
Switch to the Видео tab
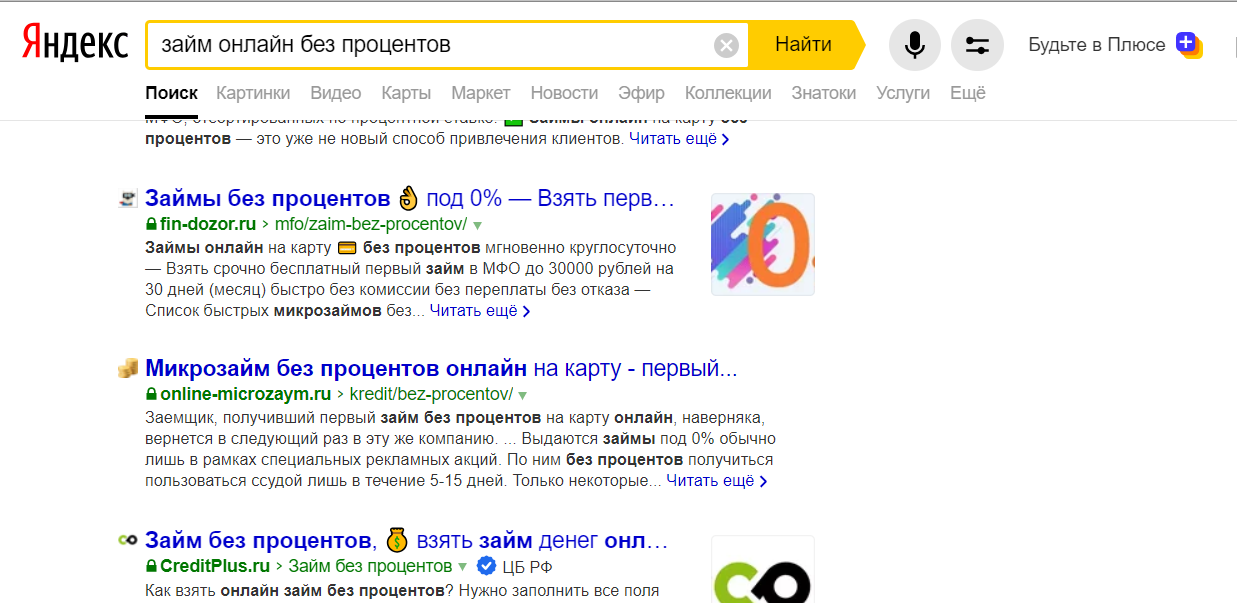(336, 93)
